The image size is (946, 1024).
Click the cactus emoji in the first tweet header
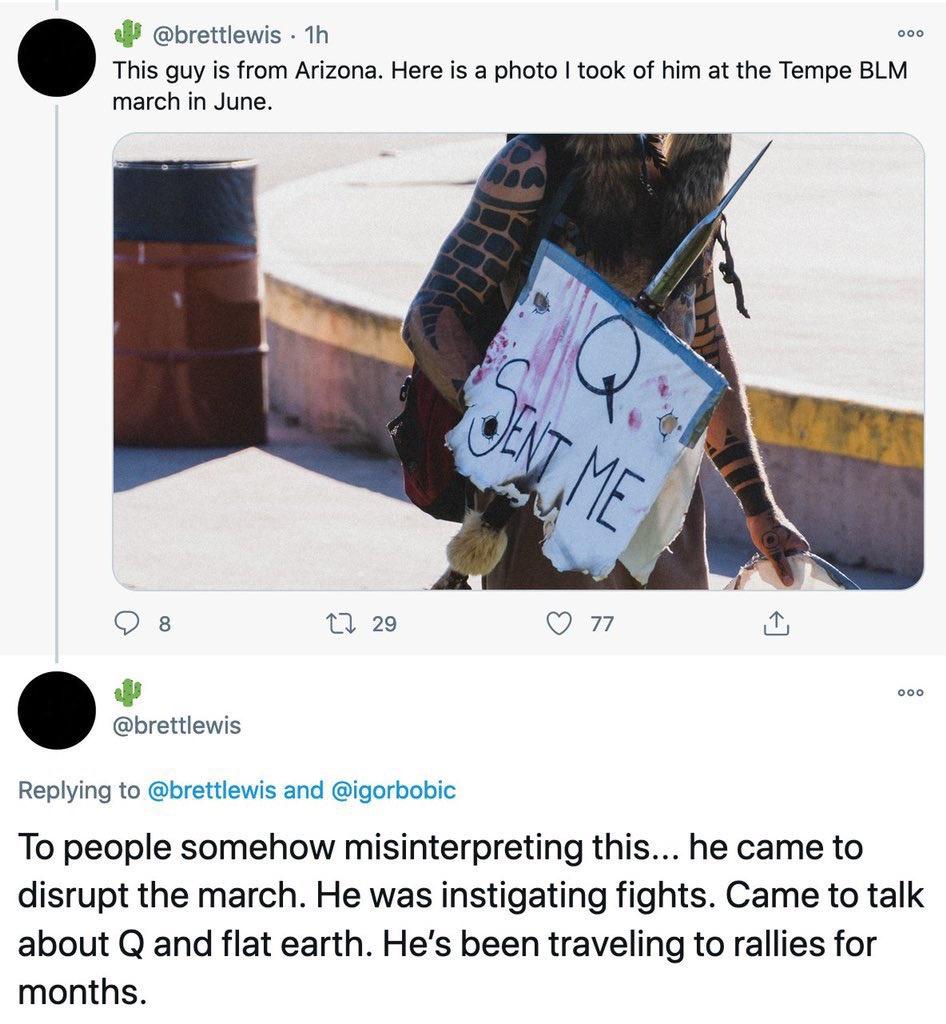pos(128,33)
